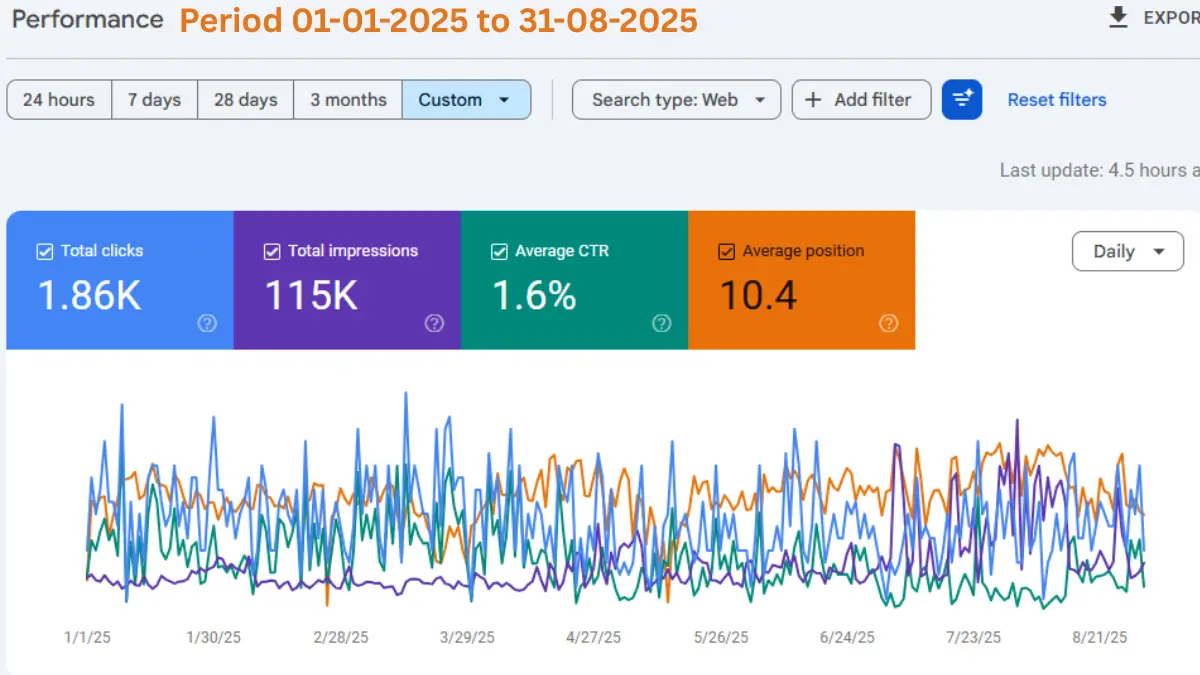The image size is (1200, 675).
Task: Click the blue filter settings icon
Action: point(962,99)
